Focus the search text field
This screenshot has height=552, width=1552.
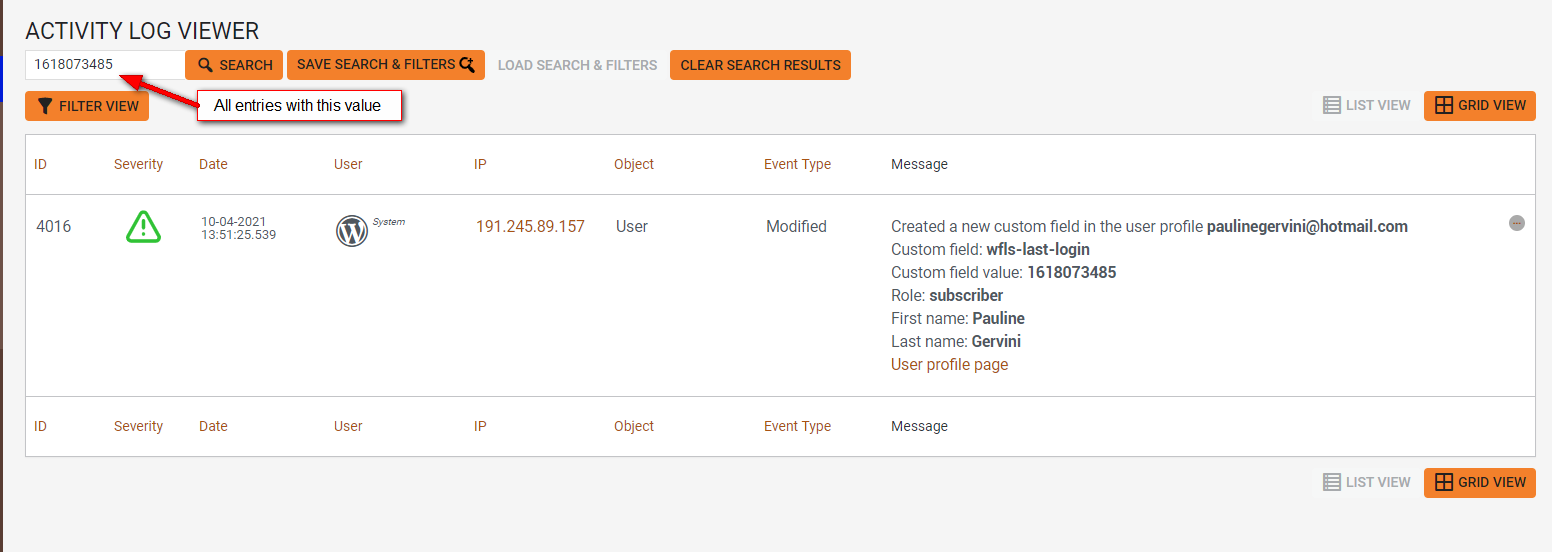tap(104, 65)
